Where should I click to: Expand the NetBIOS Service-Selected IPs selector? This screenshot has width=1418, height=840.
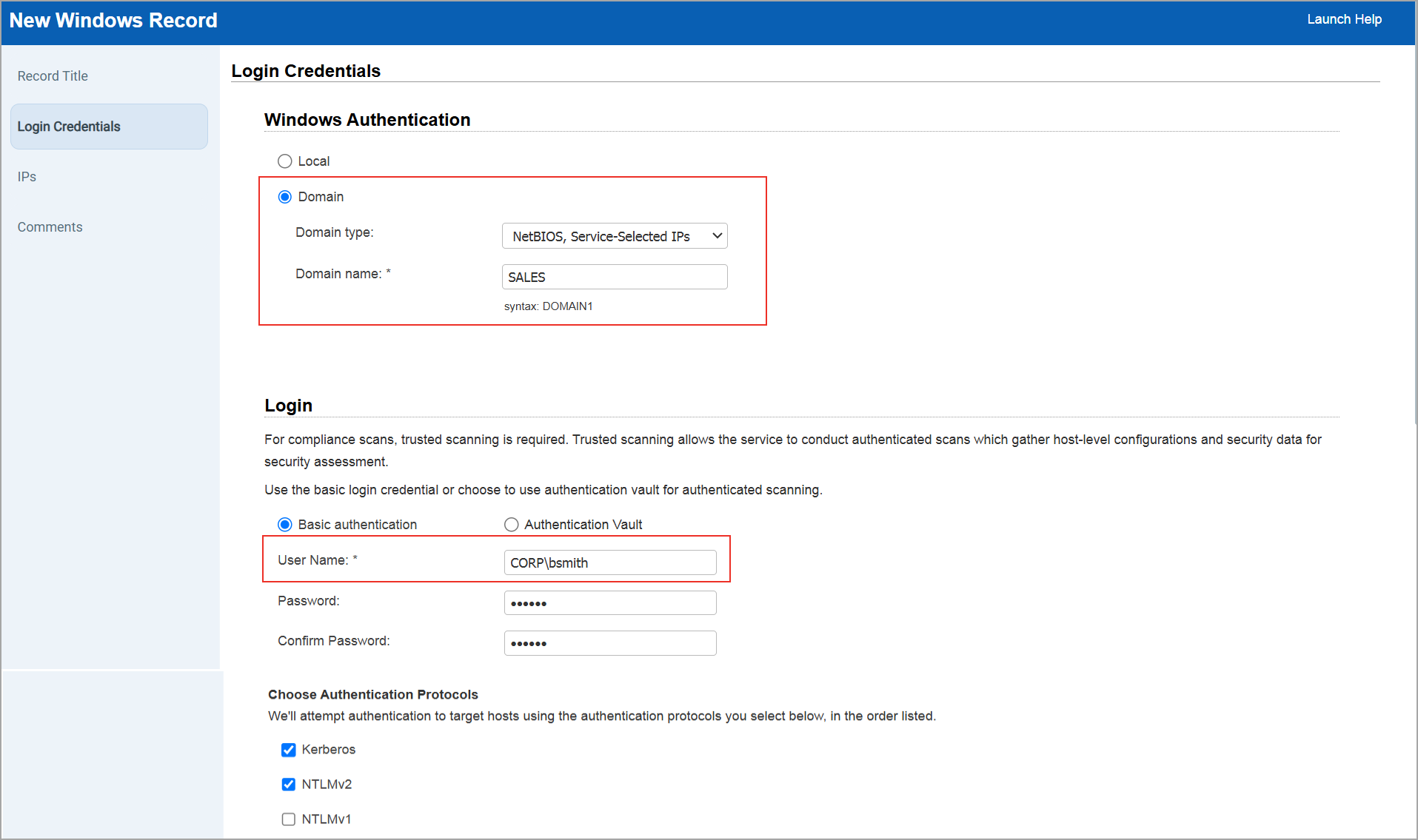point(614,235)
